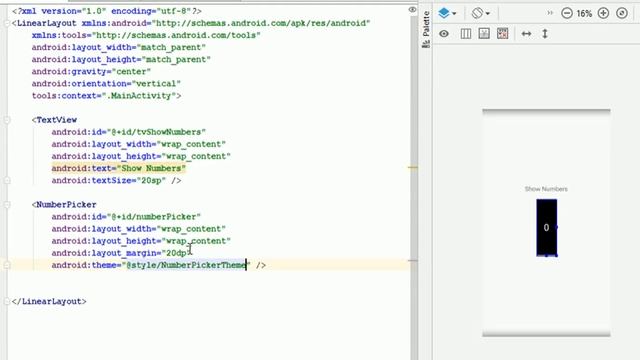This screenshot has width=640, height=360.
Task: Show hidden toolbar items via double chevron
Action: [x=550, y=13]
